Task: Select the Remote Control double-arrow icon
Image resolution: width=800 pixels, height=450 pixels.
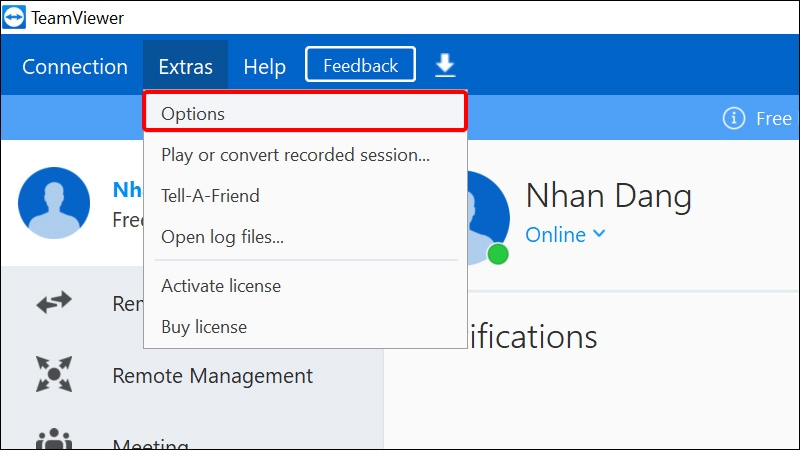Action: click(x=54, y=304)
